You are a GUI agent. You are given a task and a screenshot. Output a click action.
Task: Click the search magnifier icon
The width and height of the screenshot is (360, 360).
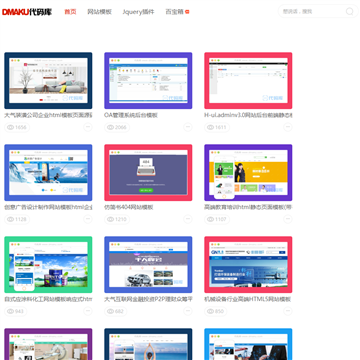click(349, 12)
